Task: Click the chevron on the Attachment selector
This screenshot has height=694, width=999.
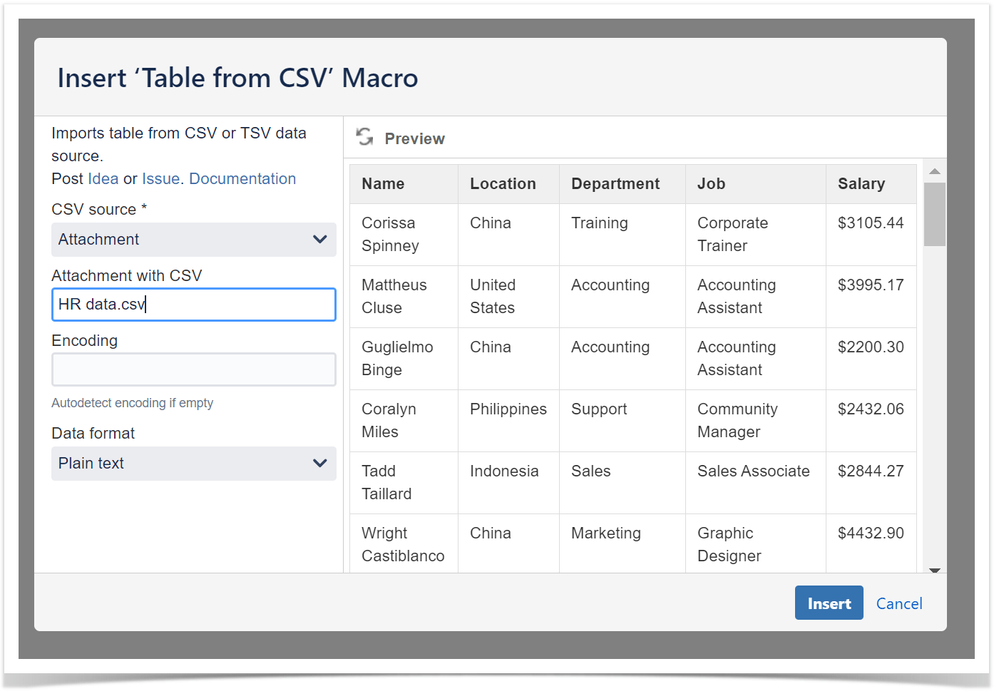Action: coord(320,240)
